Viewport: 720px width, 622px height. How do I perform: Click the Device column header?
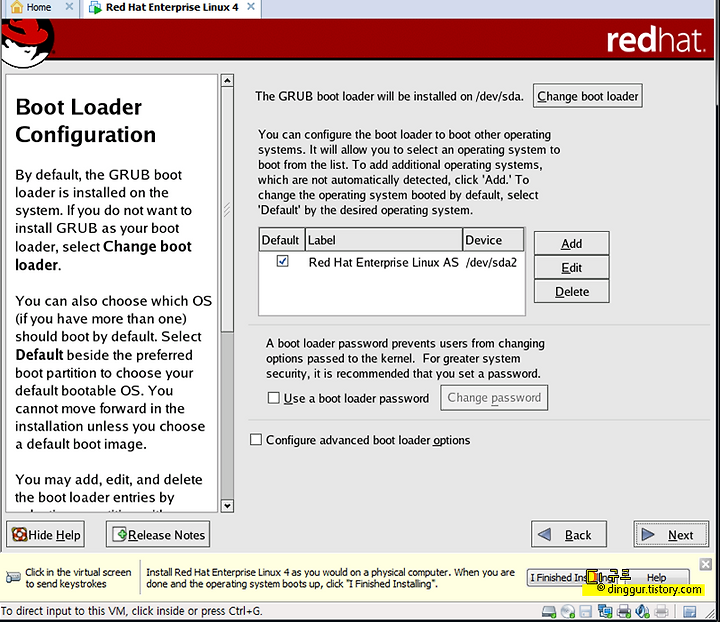coord(493,240)
